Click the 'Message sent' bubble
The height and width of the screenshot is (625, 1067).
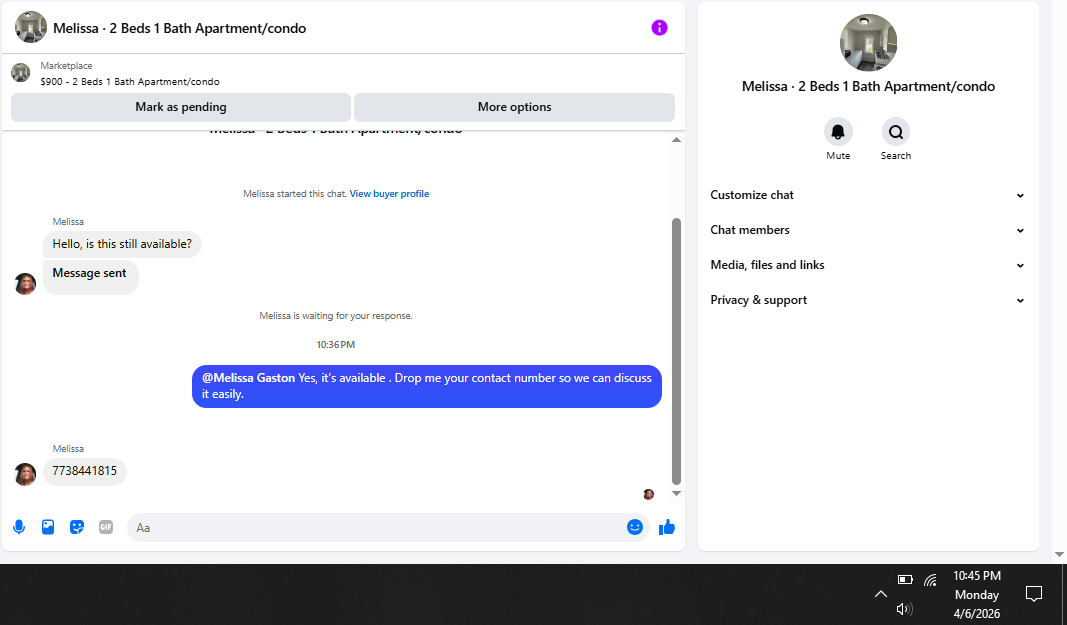pos(91,276)
